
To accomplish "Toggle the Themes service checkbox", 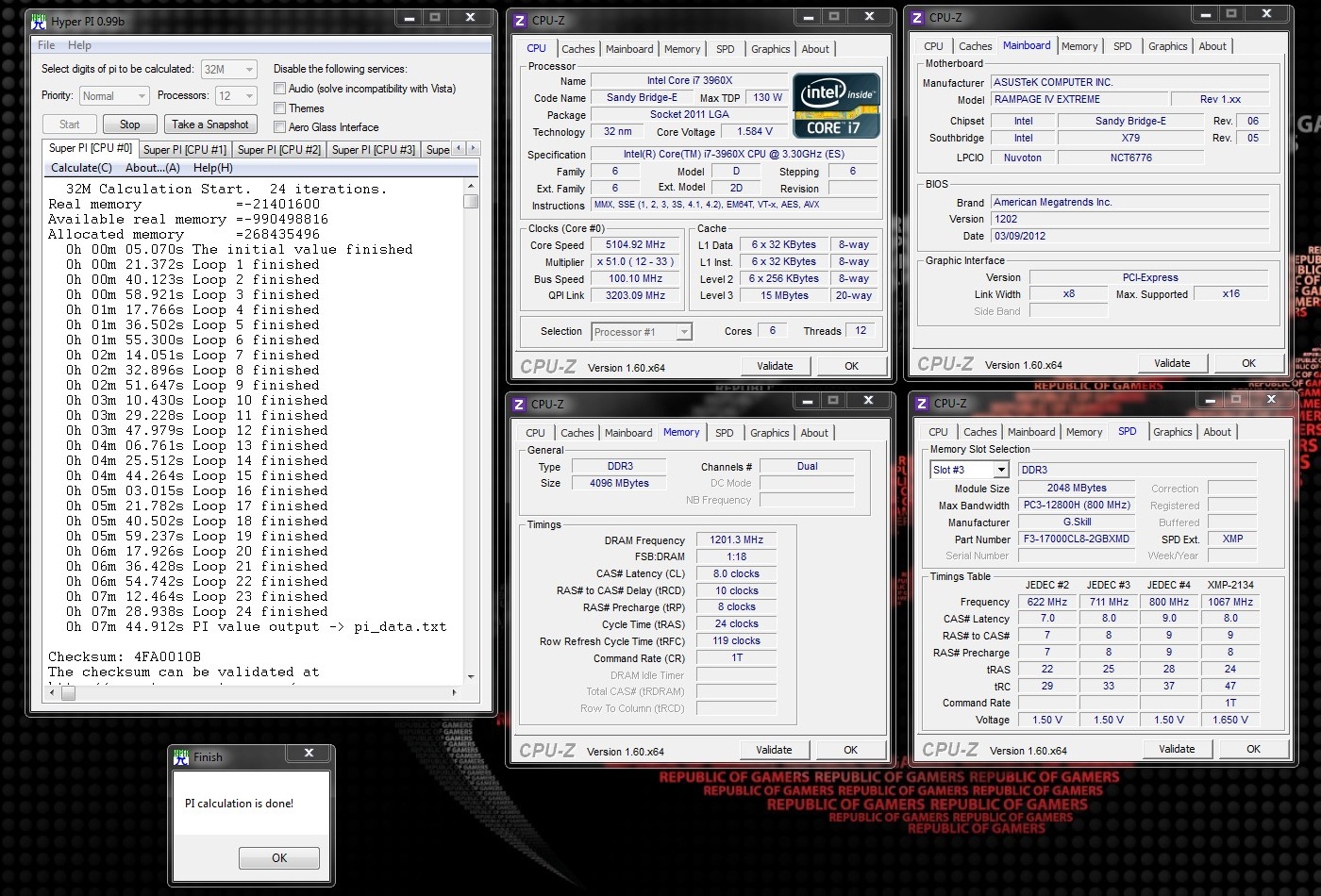I will click(x=279, y=108).
